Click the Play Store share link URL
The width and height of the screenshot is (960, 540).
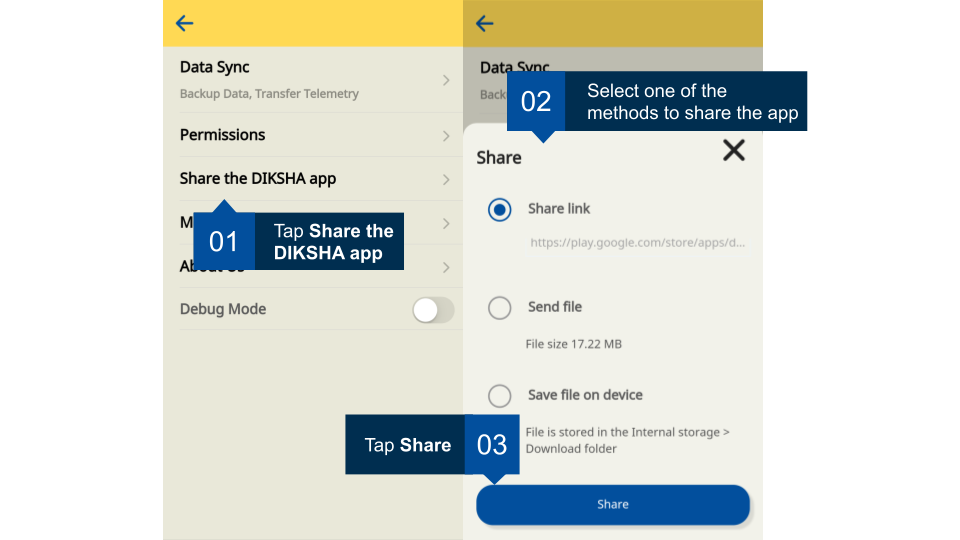click(x=637, y=242)
